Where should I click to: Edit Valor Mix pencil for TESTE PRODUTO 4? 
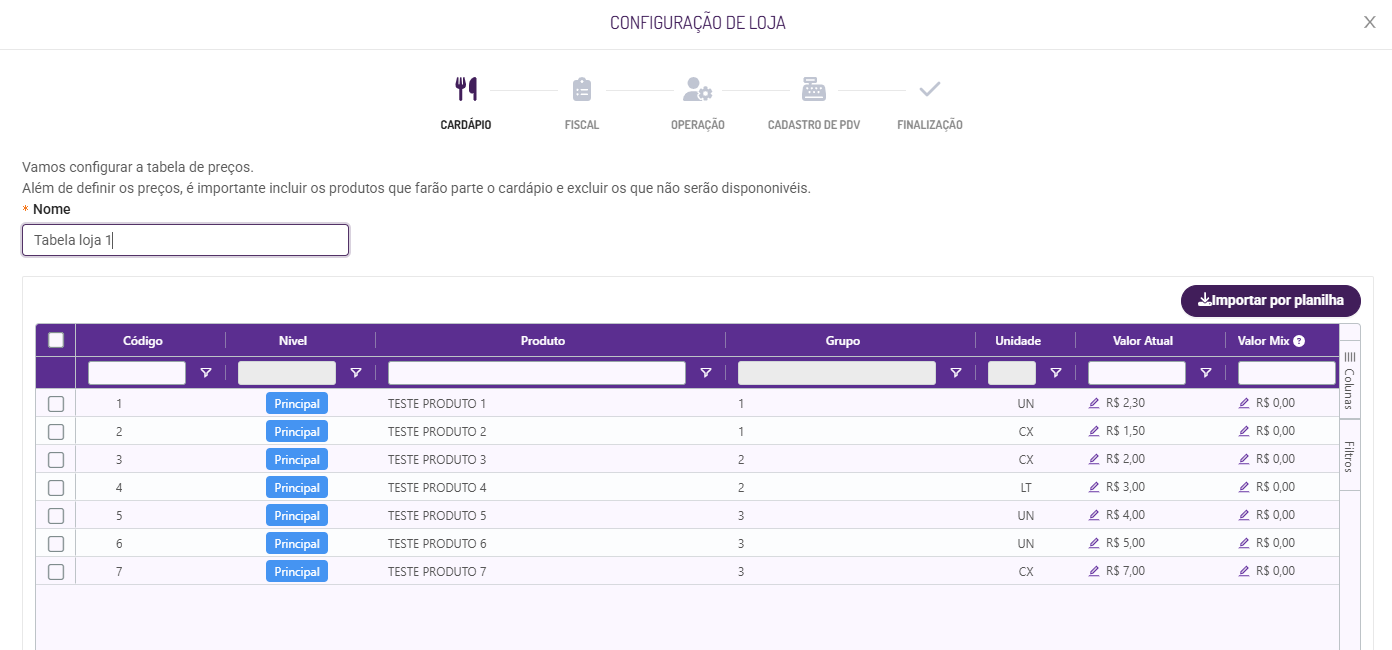pyautogui.click(x=1244, y=487)
